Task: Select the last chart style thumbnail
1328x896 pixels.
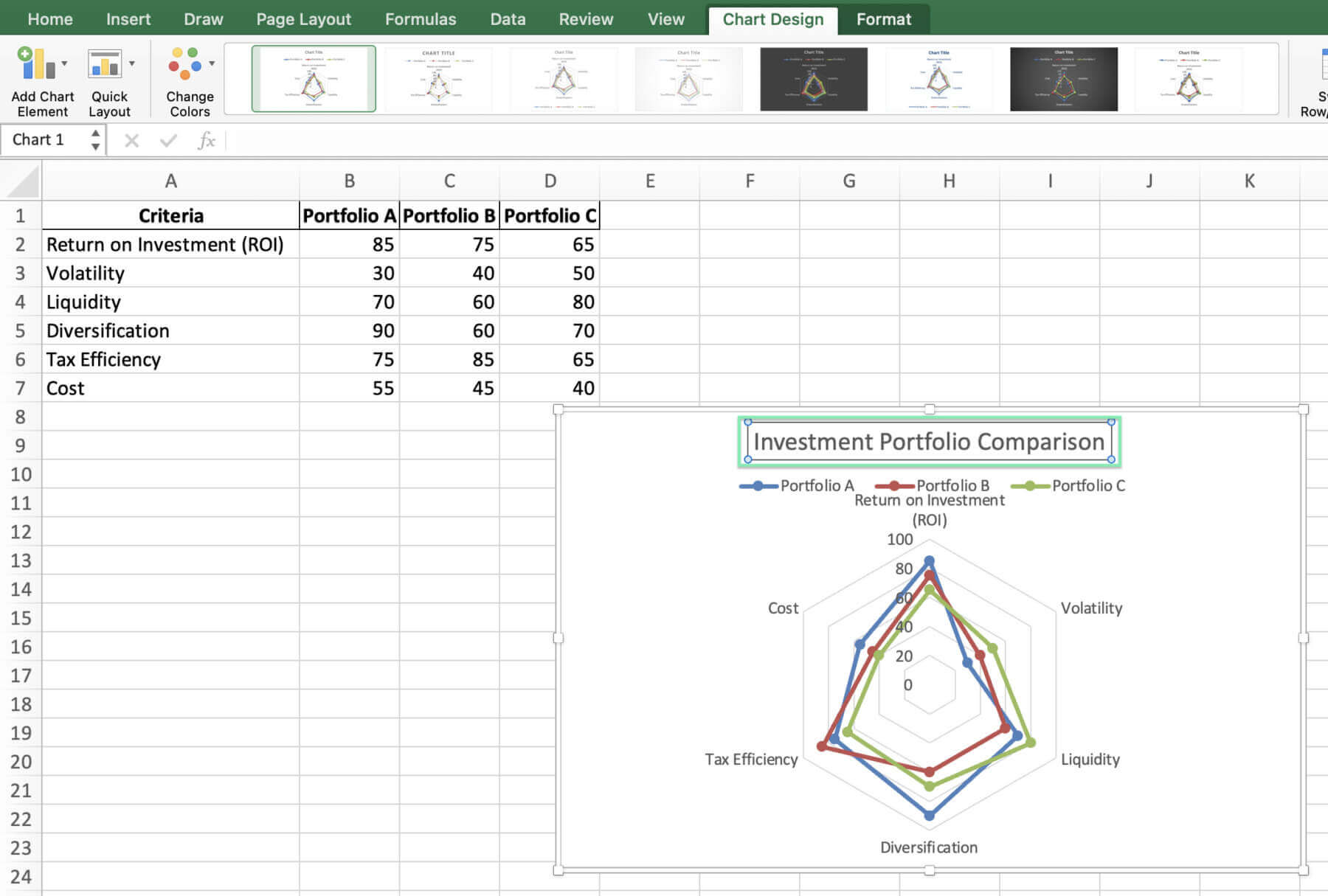Action: [1189, 79]
